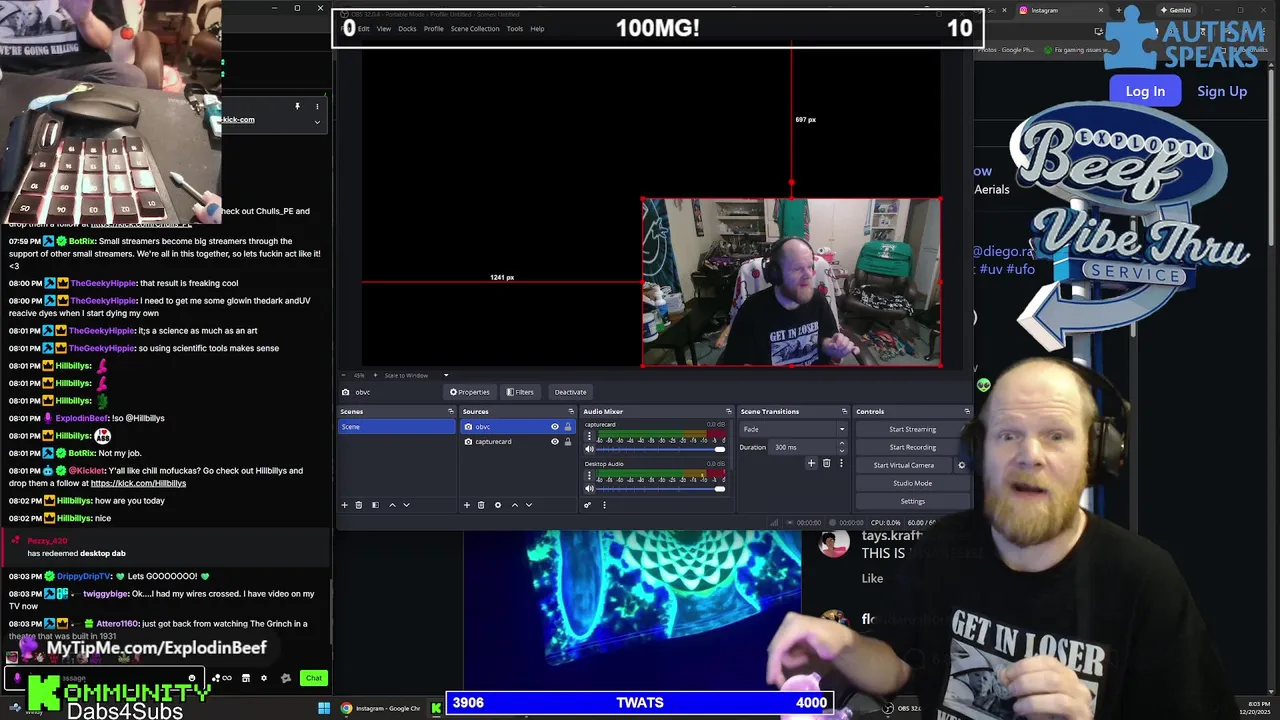This screenshot has width=1280, height=720.
Task: Deactivate the obvc source
Action: click(x=570, y=392)
